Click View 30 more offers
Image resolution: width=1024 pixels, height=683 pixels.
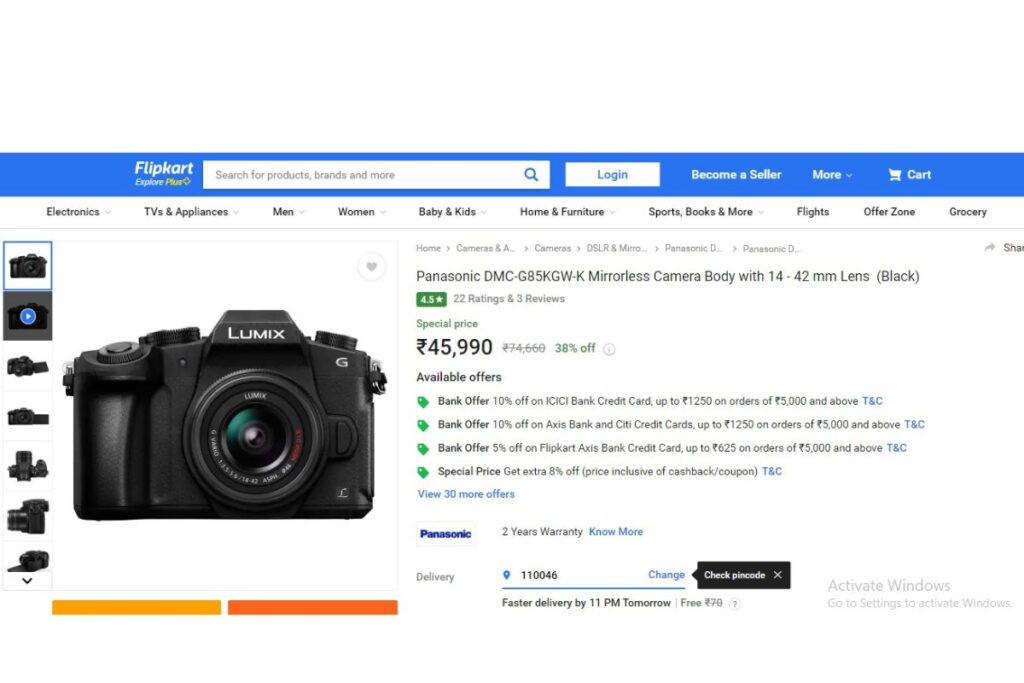[466, 495]
